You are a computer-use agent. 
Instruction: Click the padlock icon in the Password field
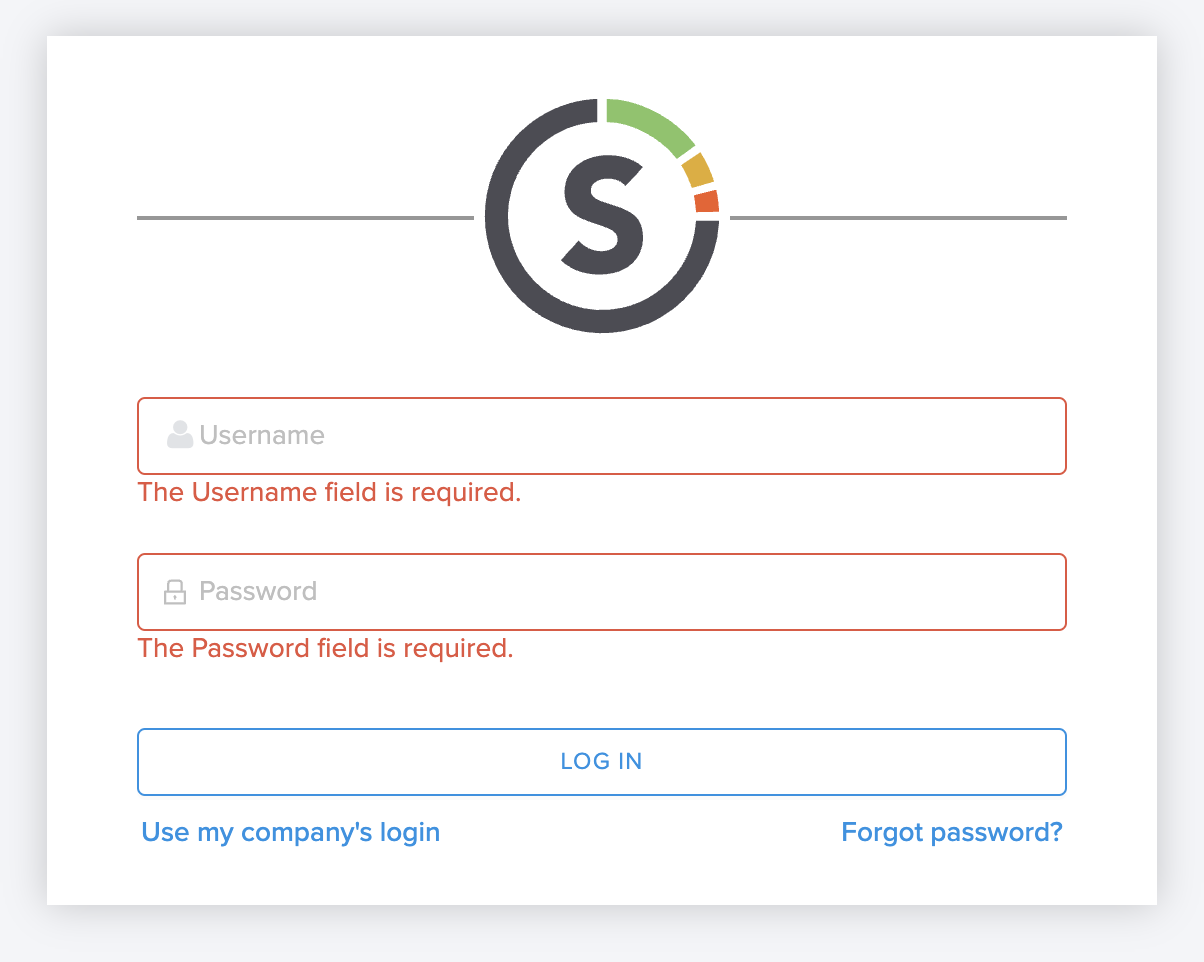pyautogui.click(x=175, y=591)
